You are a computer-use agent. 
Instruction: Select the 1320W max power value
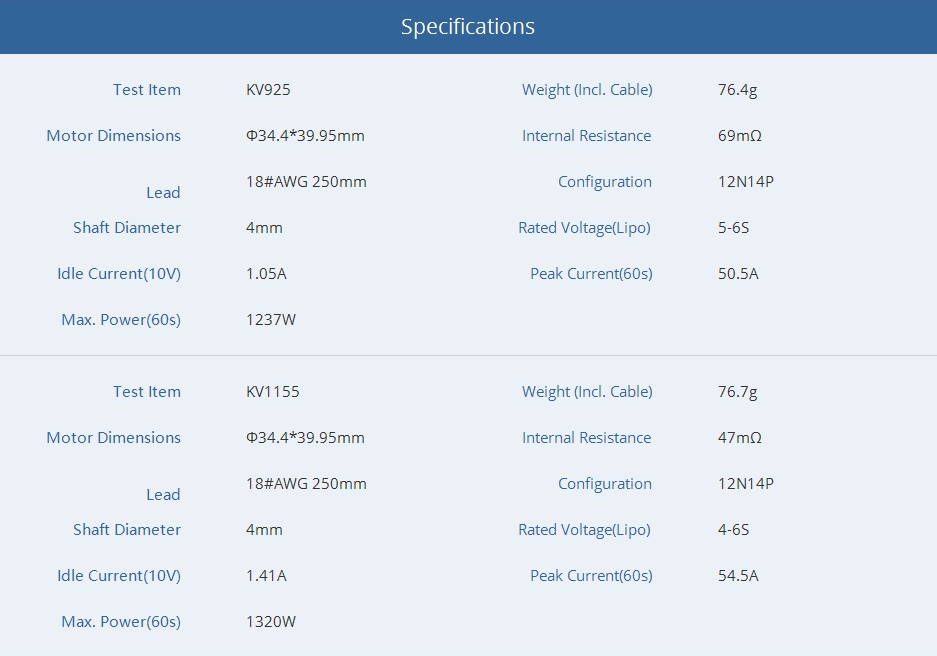271,622
